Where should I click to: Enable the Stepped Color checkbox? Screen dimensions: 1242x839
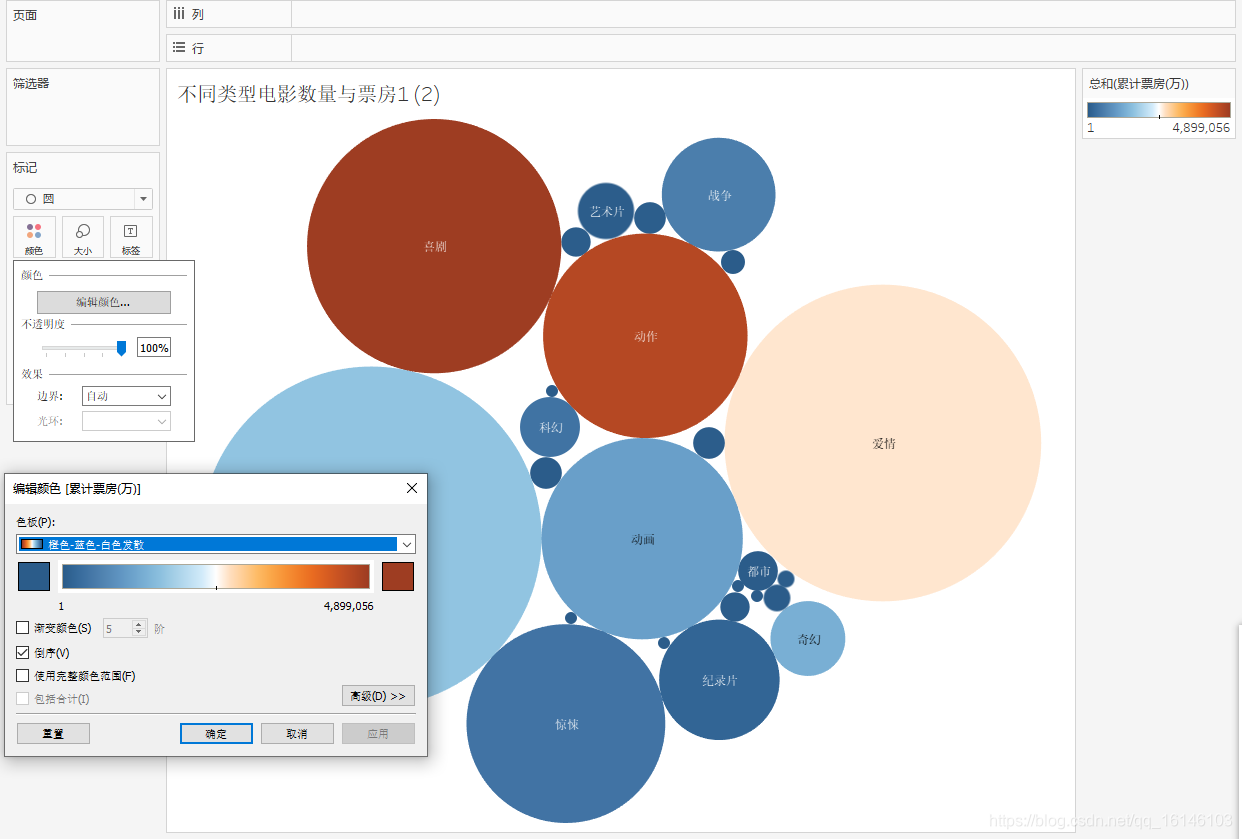pos(23,628)
